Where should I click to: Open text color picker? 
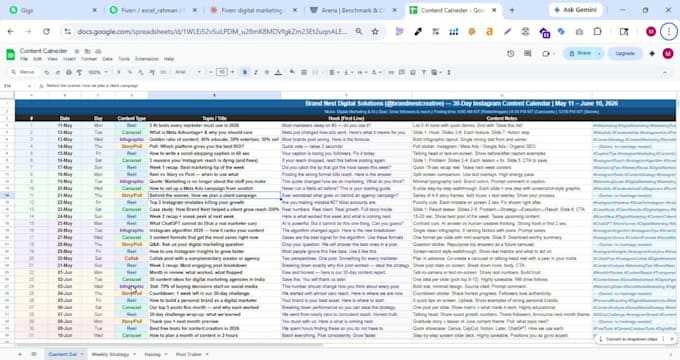(278, 72)
